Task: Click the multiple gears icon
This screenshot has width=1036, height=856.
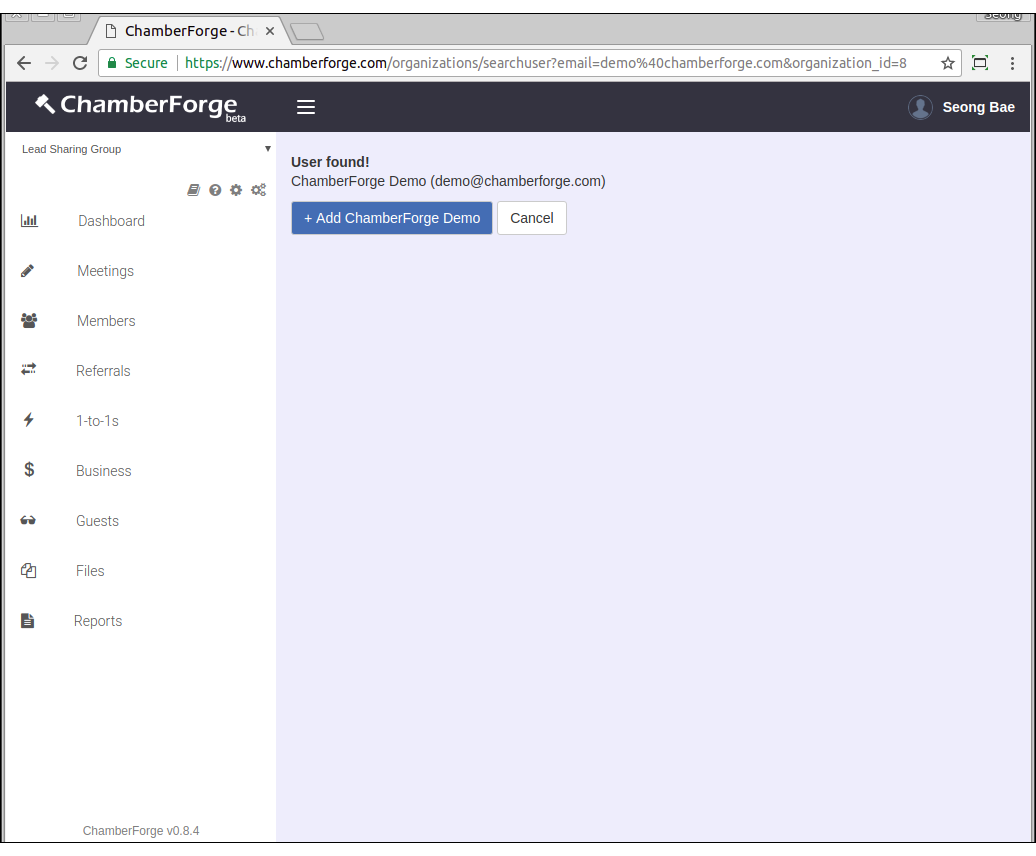Action: (x=258, y=190)
